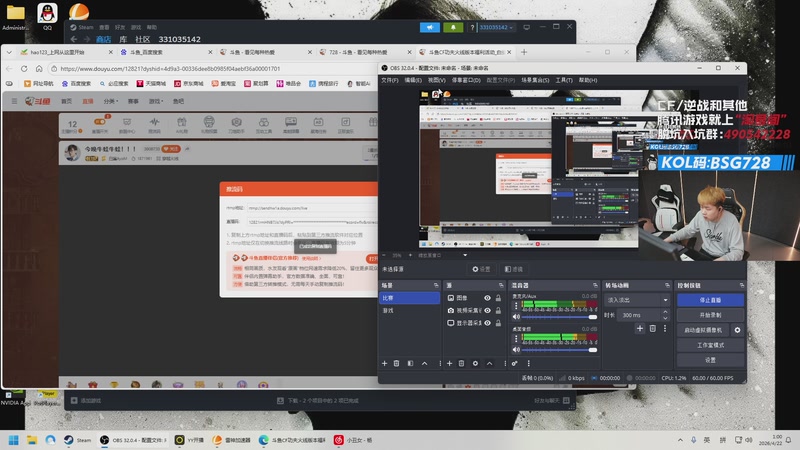
Task: Toggle visibility of 图像 source
Action: point(487,298)
